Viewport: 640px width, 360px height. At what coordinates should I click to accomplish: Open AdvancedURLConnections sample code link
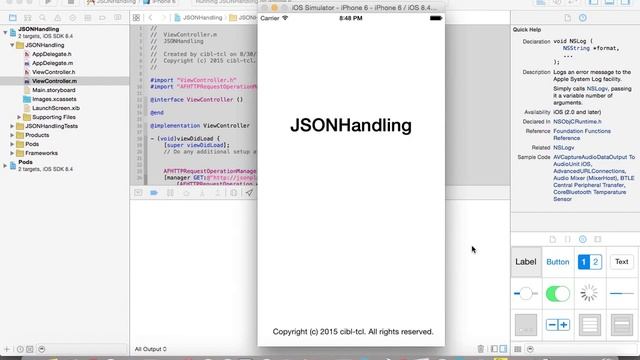tap(589, 171)
